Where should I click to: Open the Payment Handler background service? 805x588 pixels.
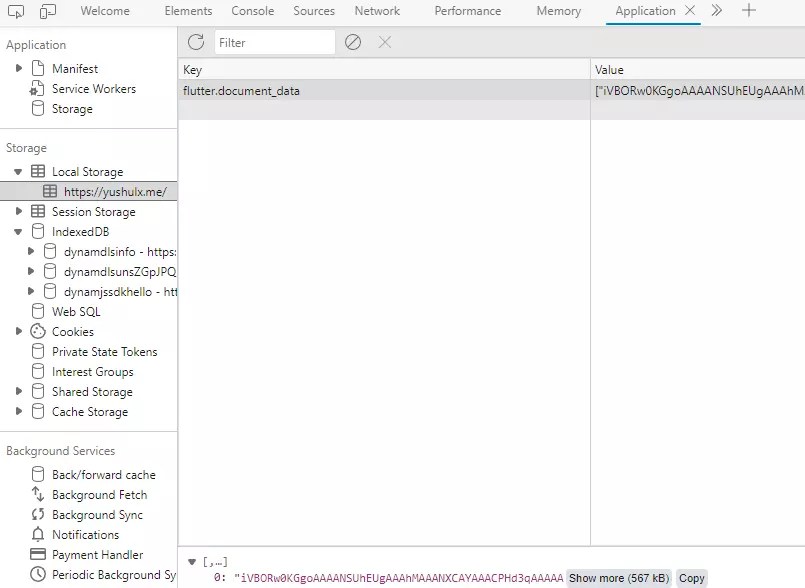coord(95,554)
